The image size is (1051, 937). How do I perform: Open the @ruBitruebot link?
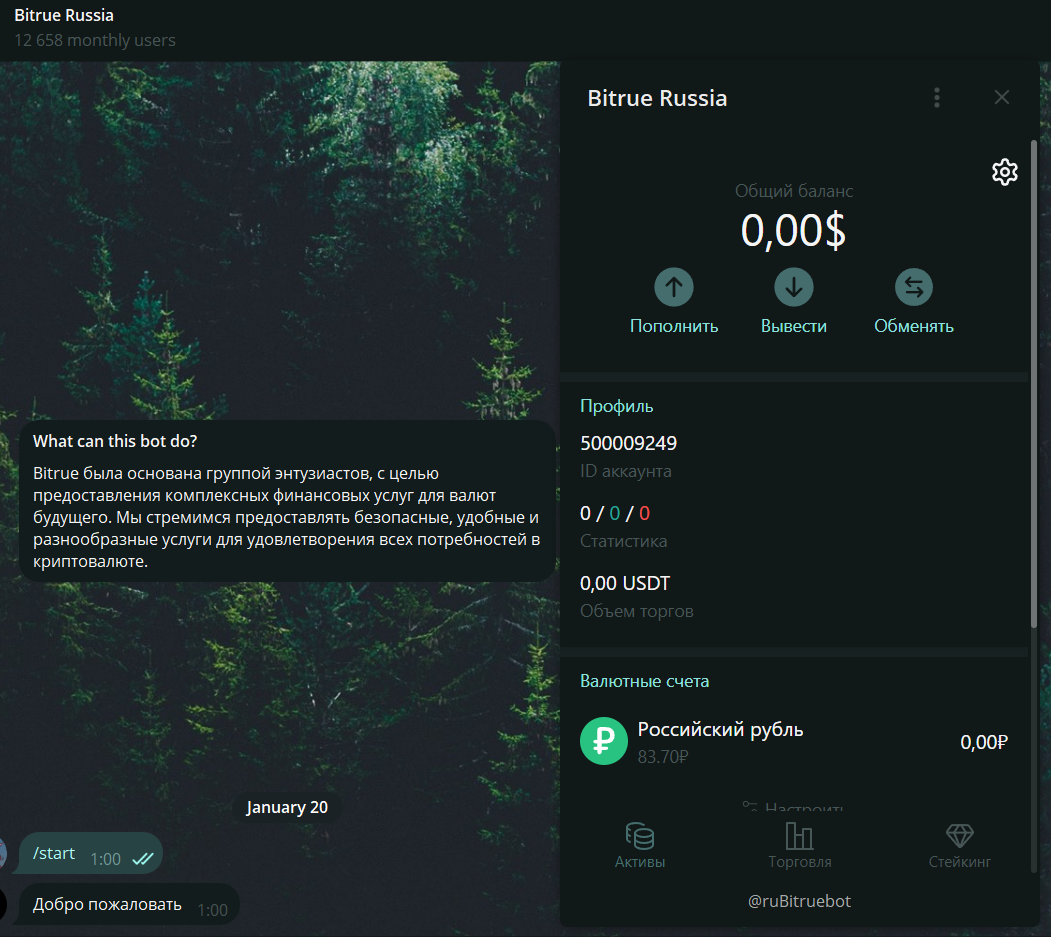pos(799,901)
